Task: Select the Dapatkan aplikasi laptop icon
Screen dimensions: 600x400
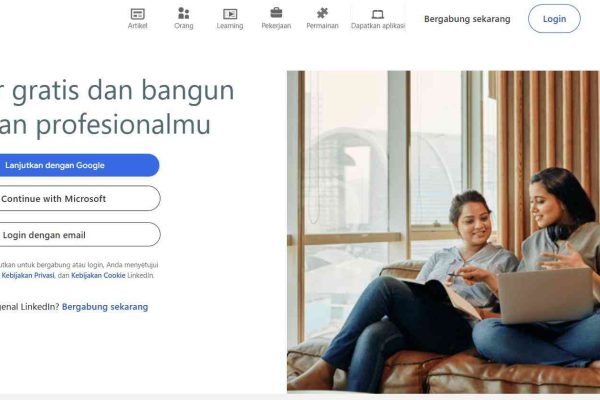Action: tap(378, 14)
